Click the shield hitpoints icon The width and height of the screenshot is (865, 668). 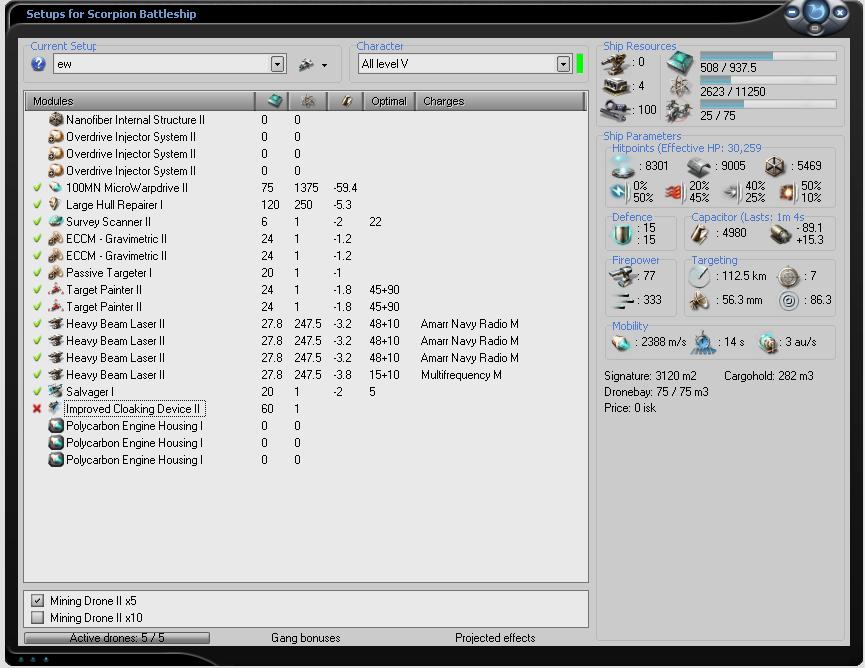(x=623, y=166)
